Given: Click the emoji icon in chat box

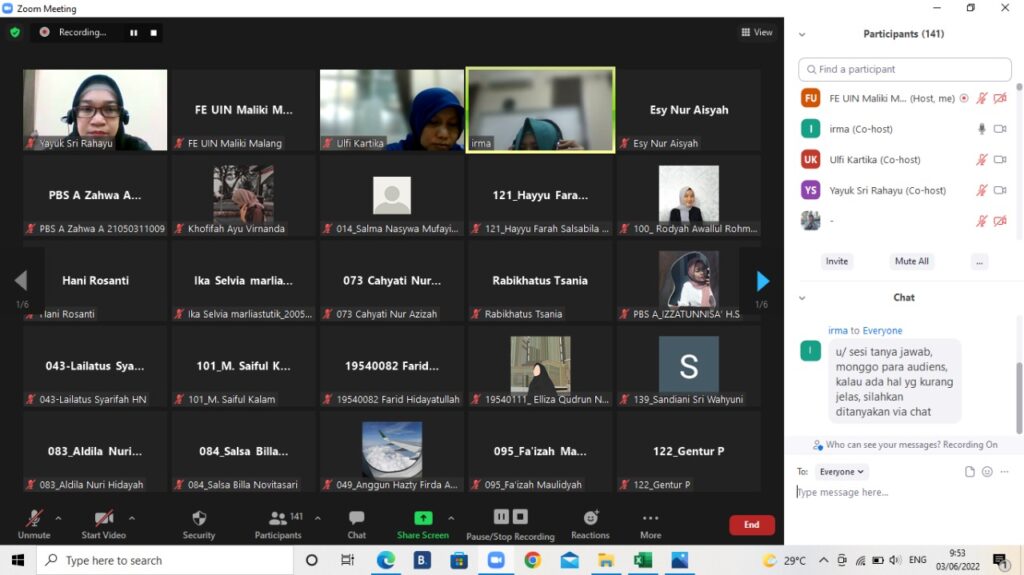Looking at the screenshot, I should pyautogui.click(x=987, y=472).
